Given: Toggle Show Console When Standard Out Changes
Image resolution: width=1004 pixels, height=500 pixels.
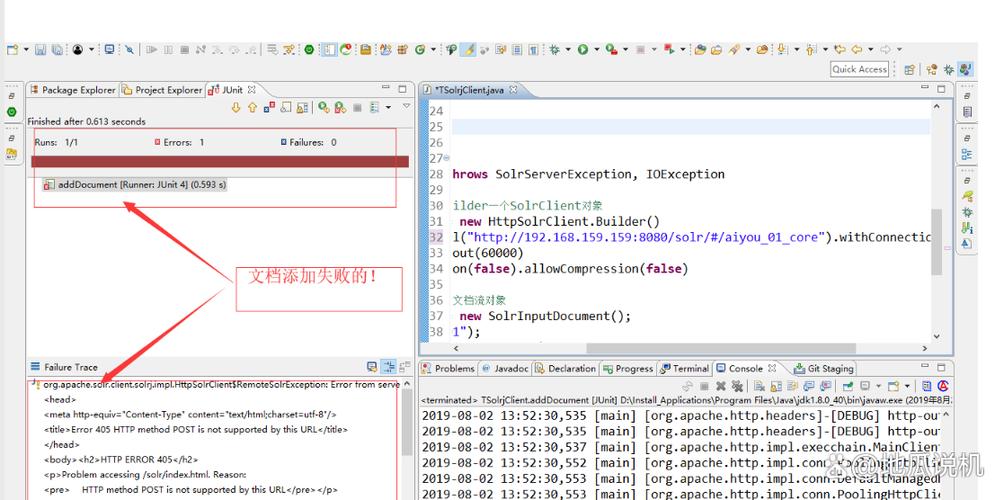Looking at the screenshot, I should pyautogui.click(x=808, y=386).
